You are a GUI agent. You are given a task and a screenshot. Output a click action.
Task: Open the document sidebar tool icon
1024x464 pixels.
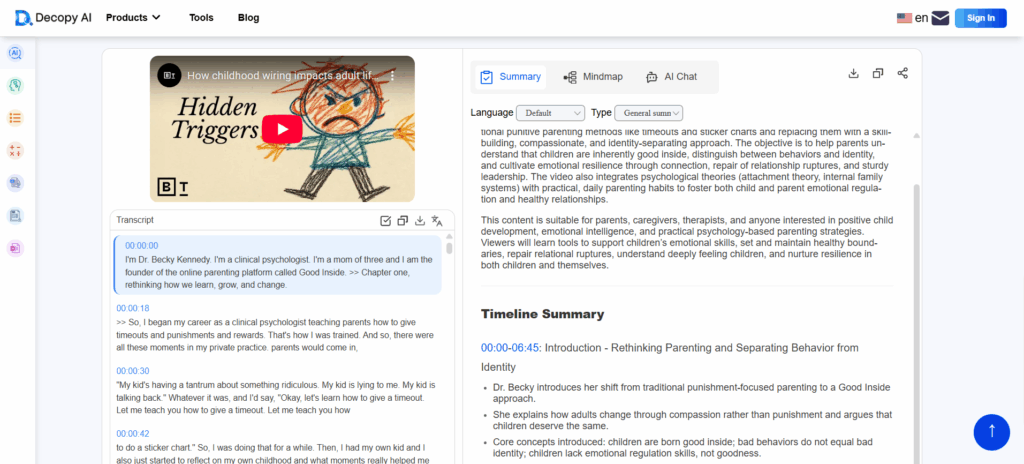pyautogui.click(x=16, y=215)
